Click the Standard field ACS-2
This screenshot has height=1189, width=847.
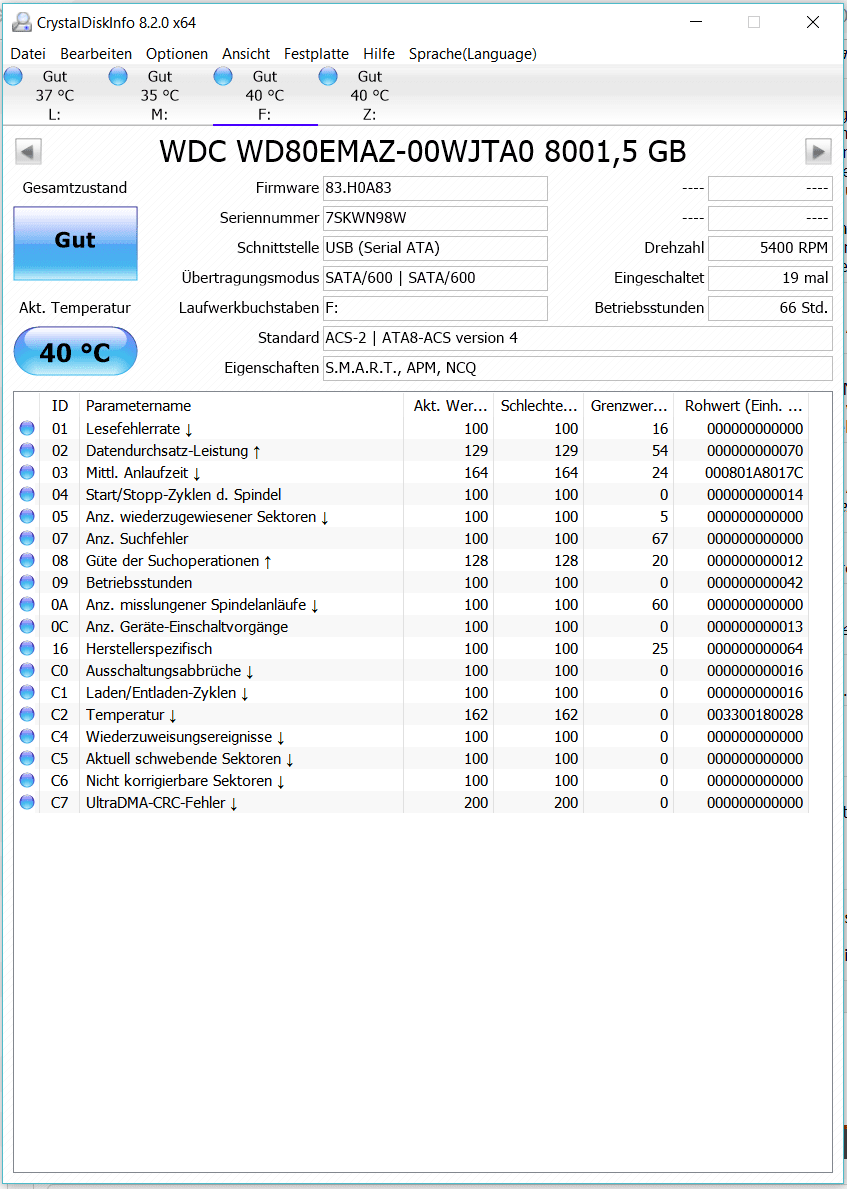[578, 338]
